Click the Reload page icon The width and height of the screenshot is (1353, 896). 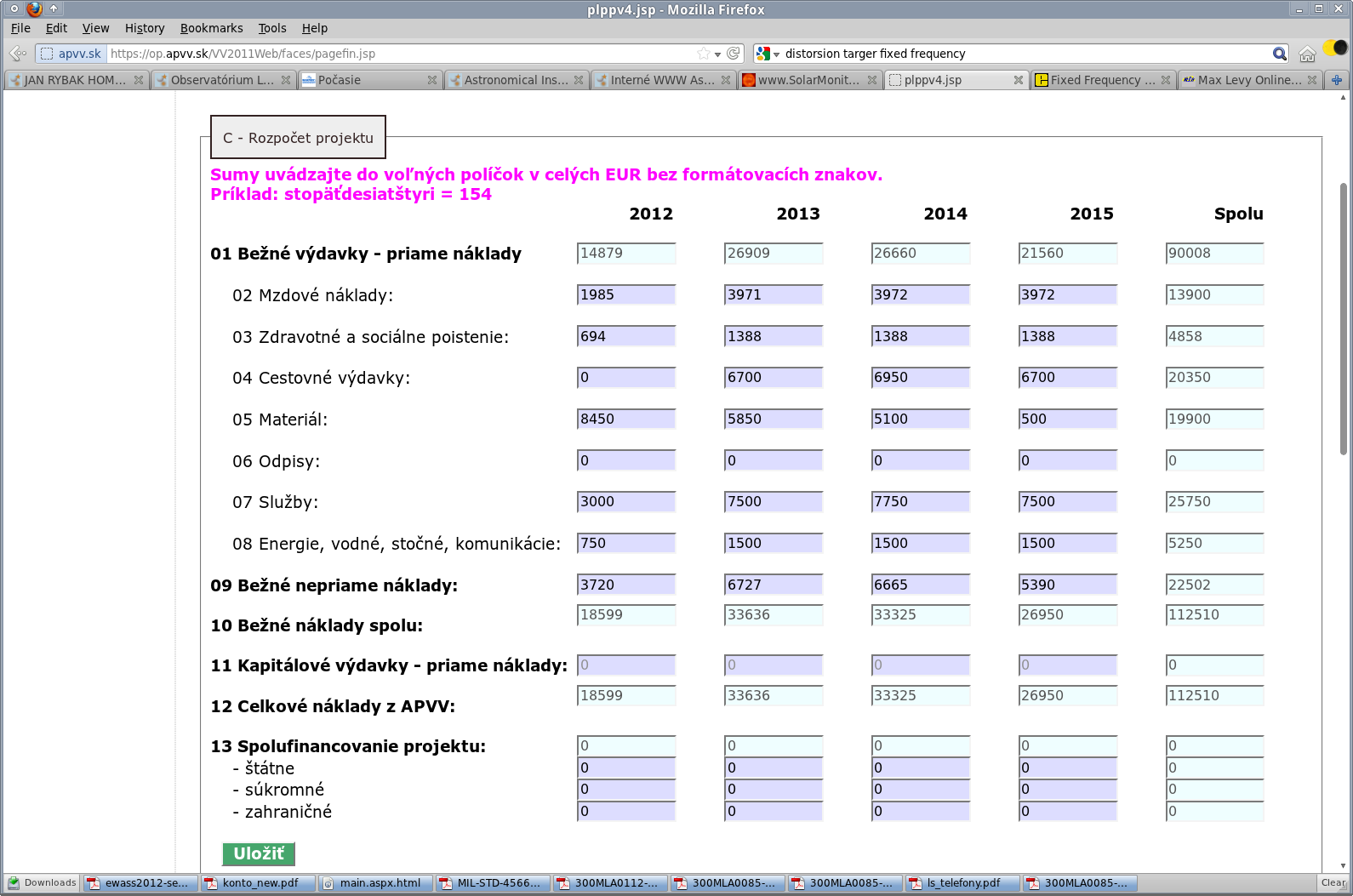coord(734,54)
